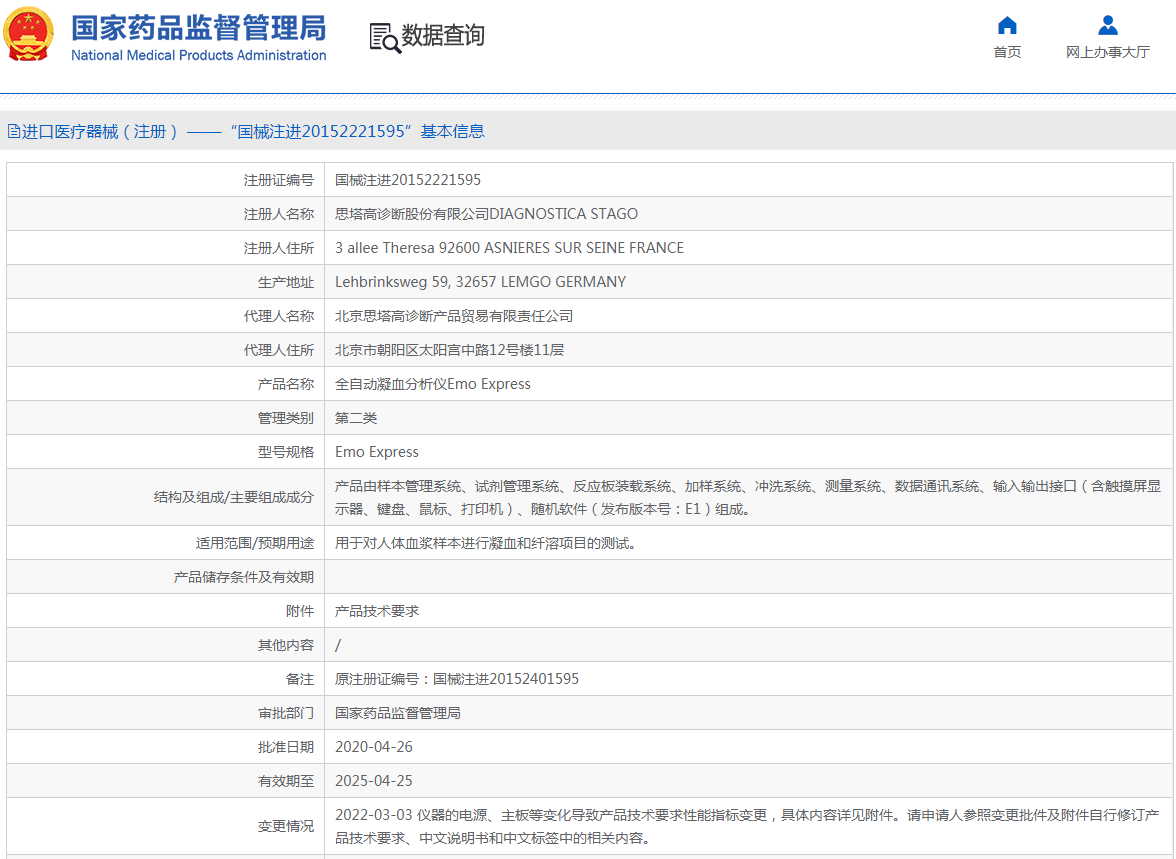The height and width of the screenshot is (859, 1176).
Task: Click the document icon before 进口医疗器械
Action: point(13,131)
